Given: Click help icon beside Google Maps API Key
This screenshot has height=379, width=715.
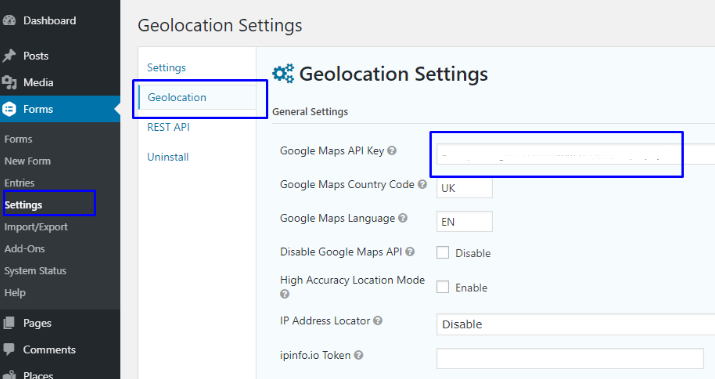Looking at the screenshot, I should coord(392,151).
